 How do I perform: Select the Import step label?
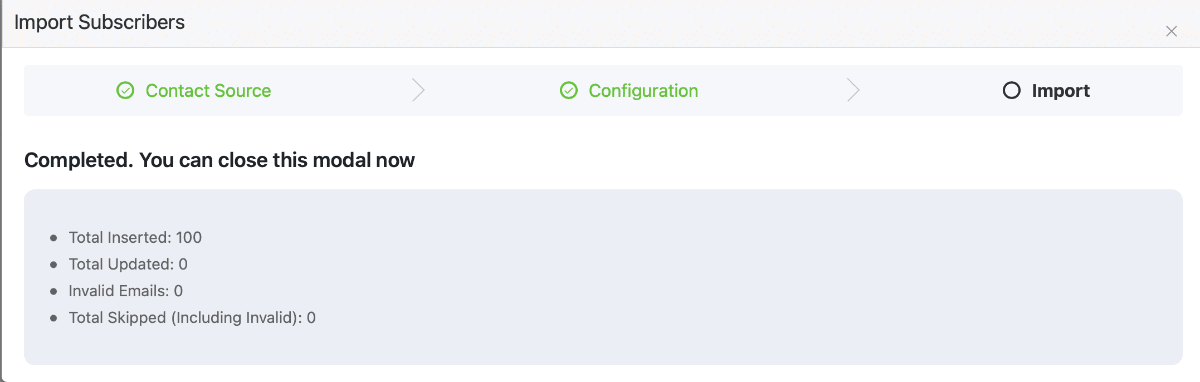point(1061,91)
